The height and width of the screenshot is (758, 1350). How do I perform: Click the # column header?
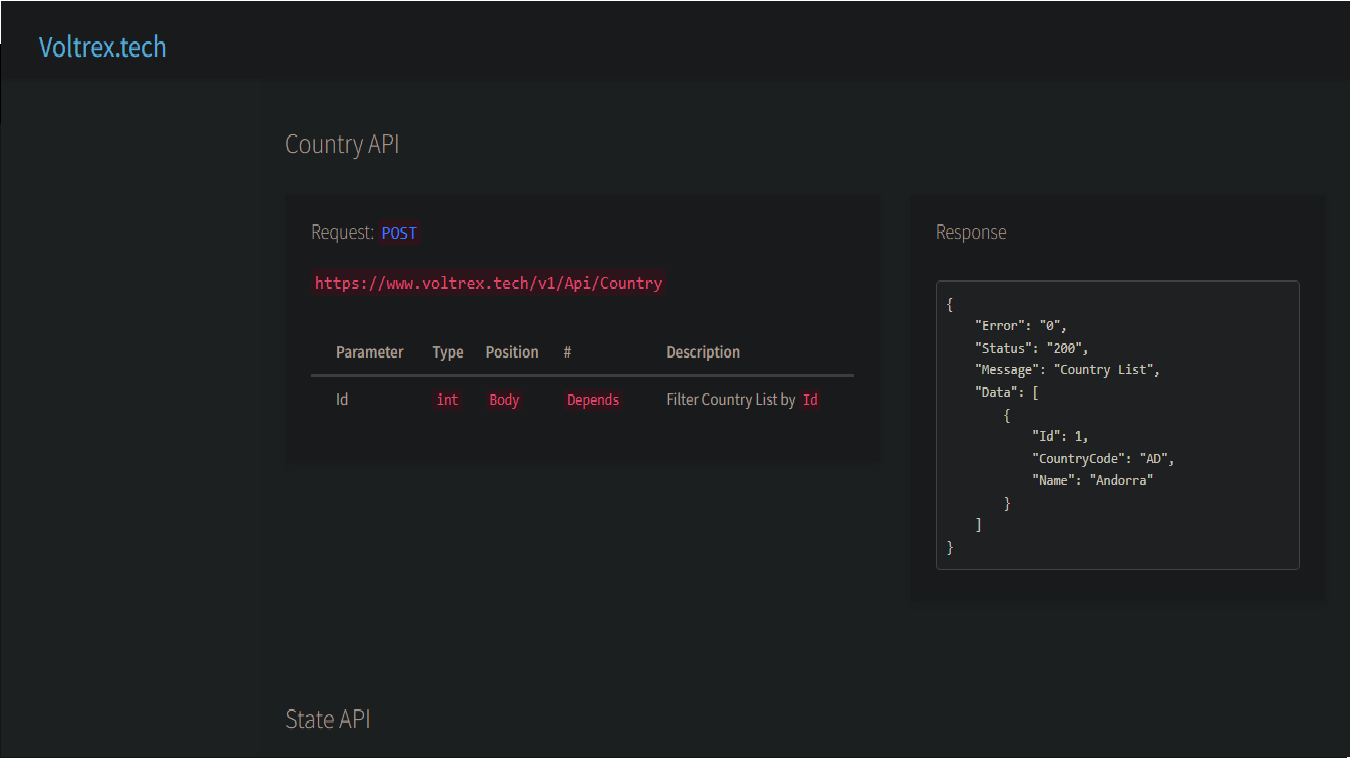click(x=567, y=352)
